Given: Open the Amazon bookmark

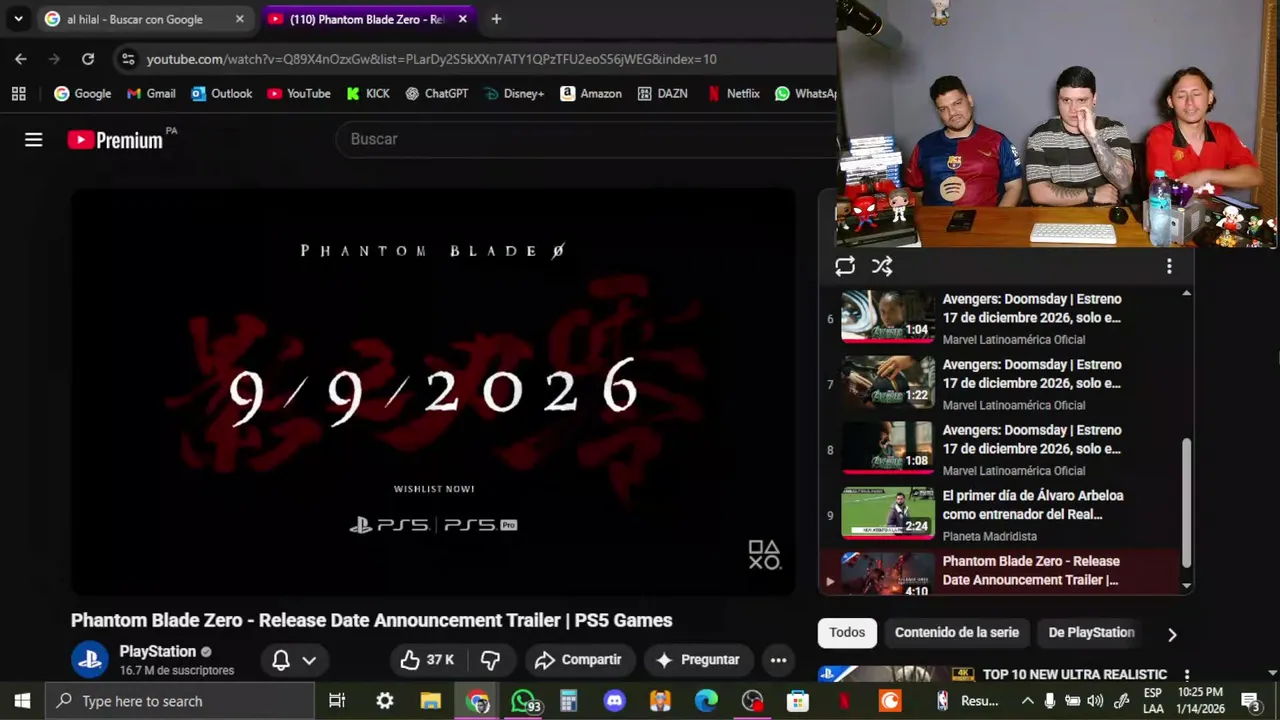Looking at the screenshot, I should pyautogui.click(x=591, y=94).
